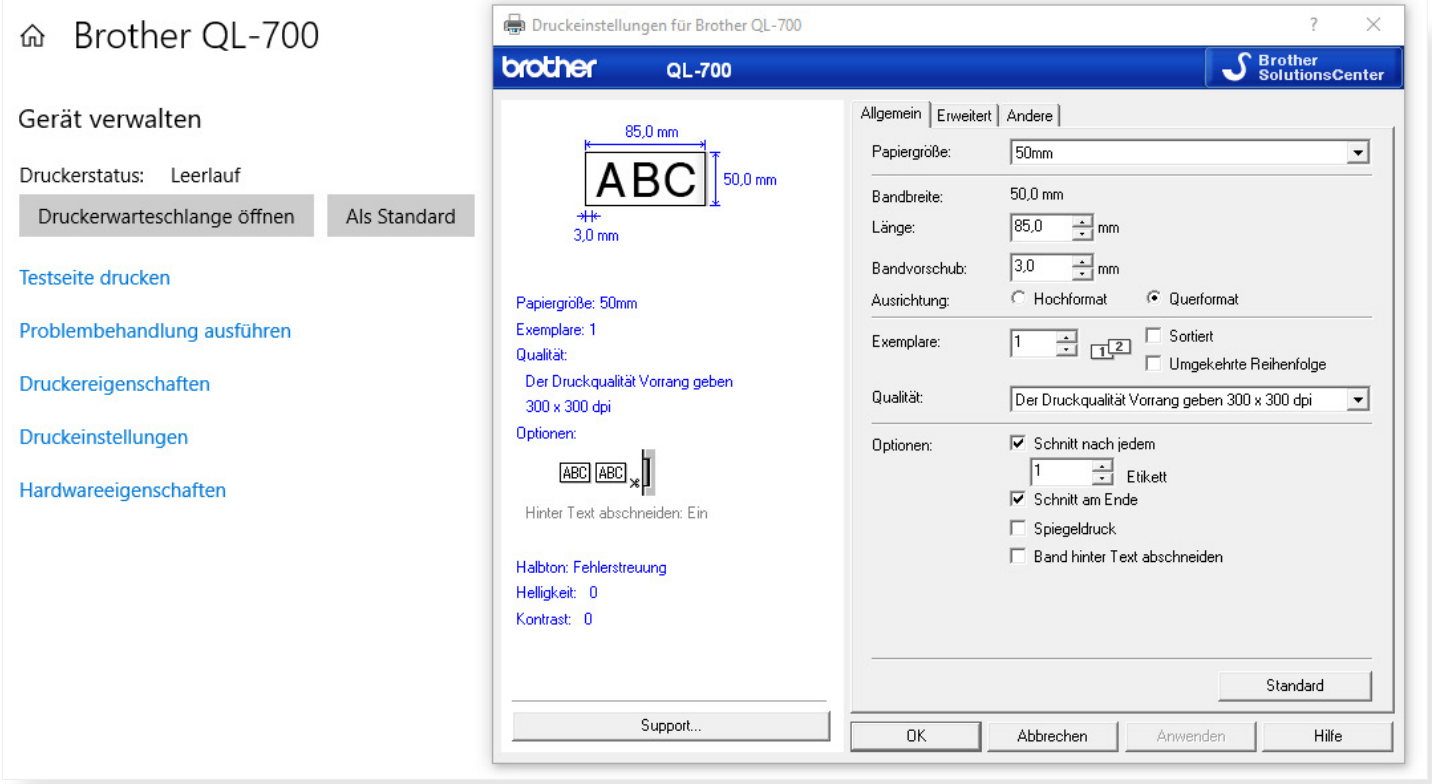The height and width of the screenshot is (784, 1432).
Task: Switch to the Erweitert tab
Action: tap(964, 116)
